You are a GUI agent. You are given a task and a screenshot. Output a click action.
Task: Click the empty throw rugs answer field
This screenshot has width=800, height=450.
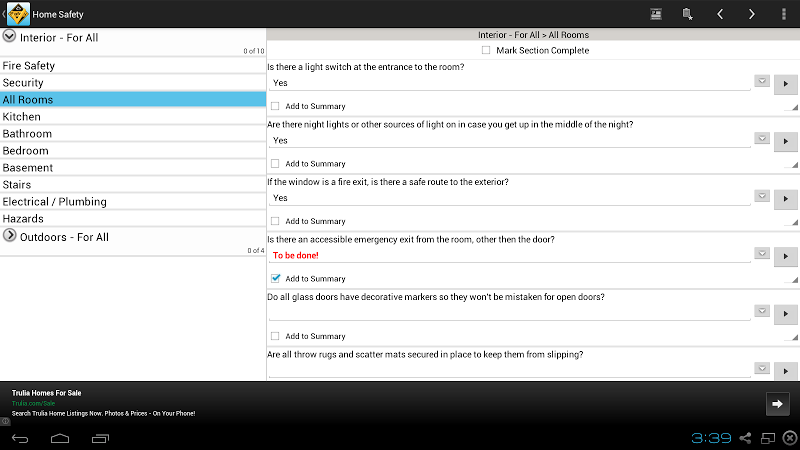[509, 370]
